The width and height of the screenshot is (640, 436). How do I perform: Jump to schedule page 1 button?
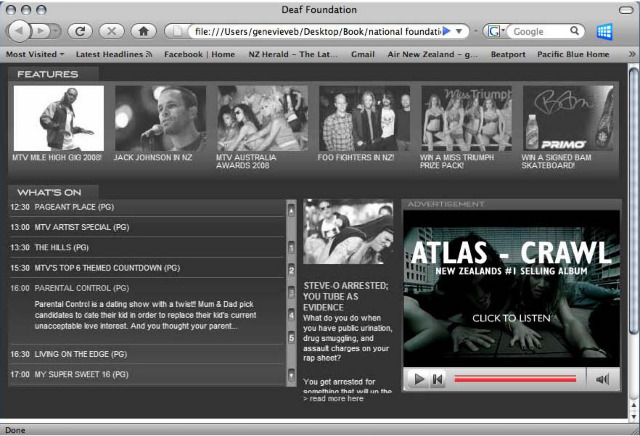tap(291, 248)
